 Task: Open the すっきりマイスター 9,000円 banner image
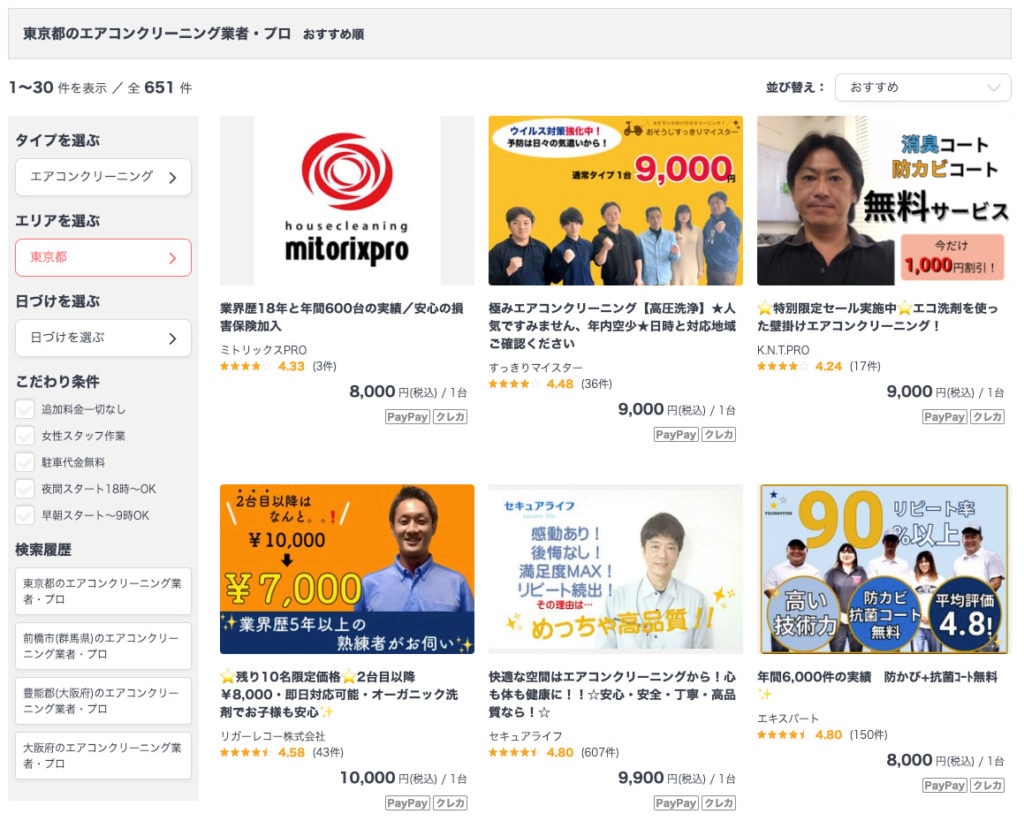pos(615,201)
